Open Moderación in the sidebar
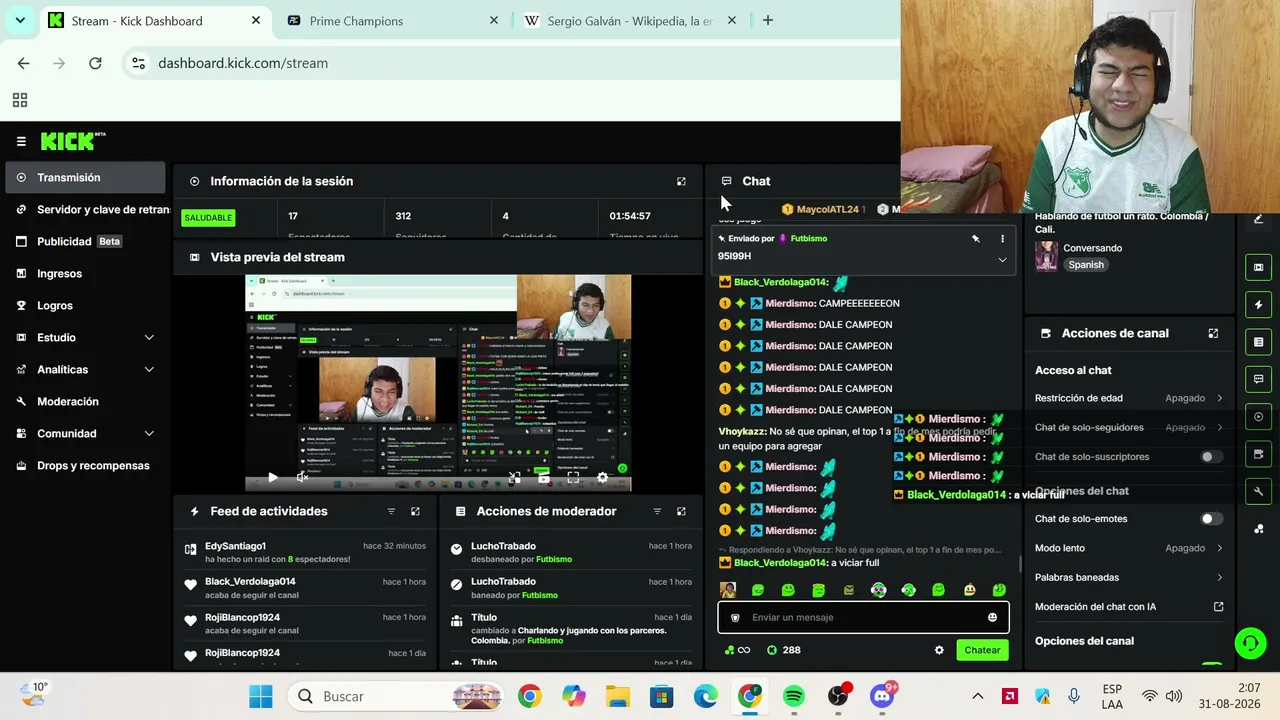Screen dimensions: 1280x720 (85, 402)
